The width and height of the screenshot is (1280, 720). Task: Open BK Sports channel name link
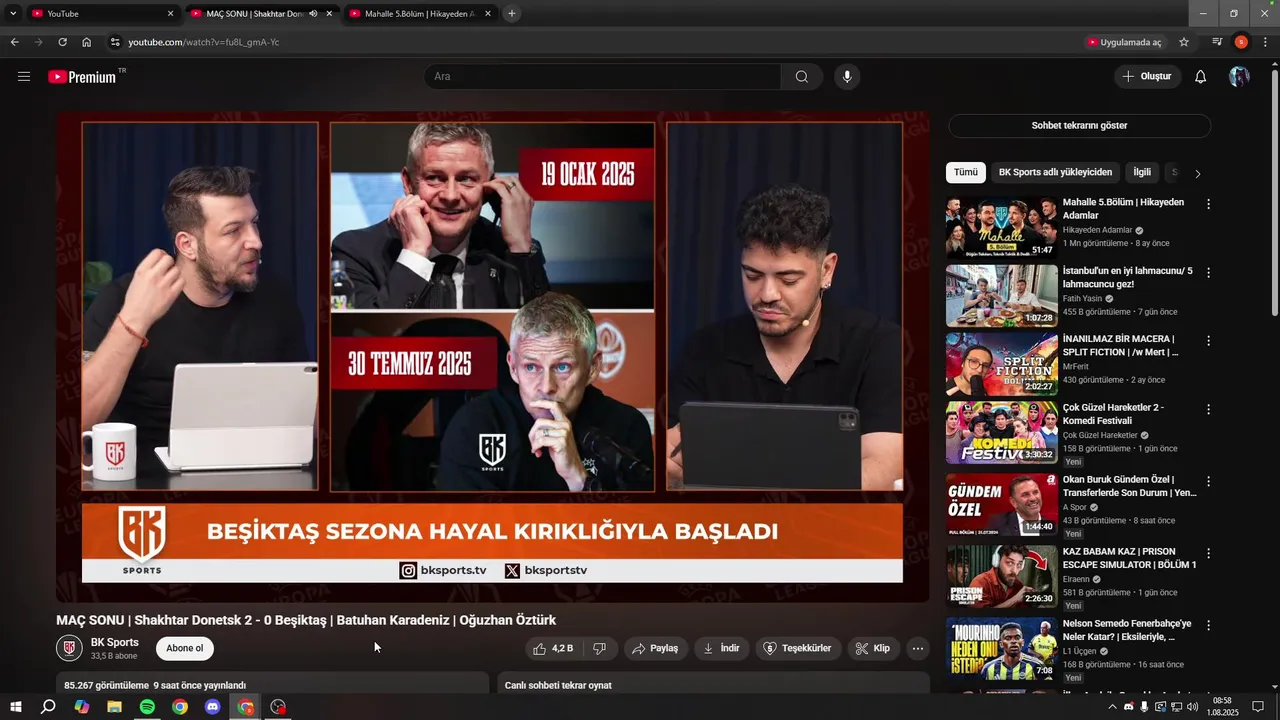click(115, 642)
